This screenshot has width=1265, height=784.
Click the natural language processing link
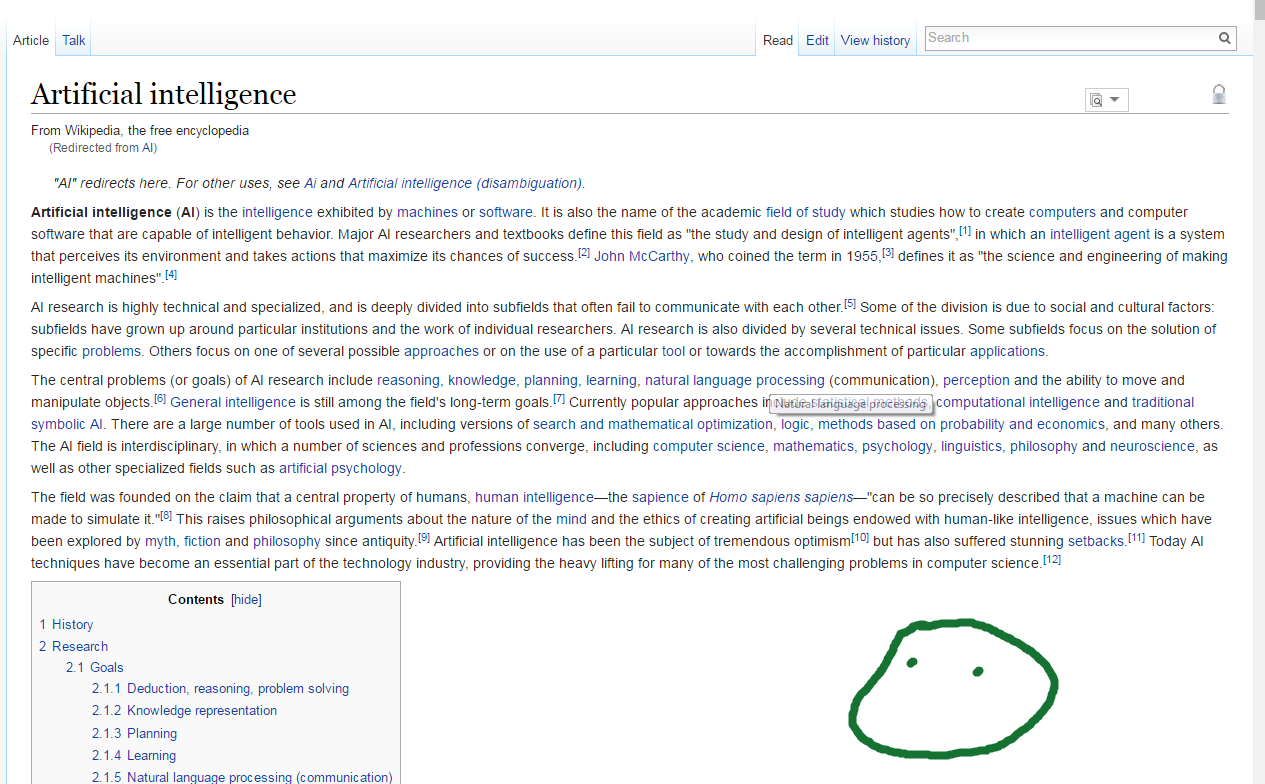(734, 380)
